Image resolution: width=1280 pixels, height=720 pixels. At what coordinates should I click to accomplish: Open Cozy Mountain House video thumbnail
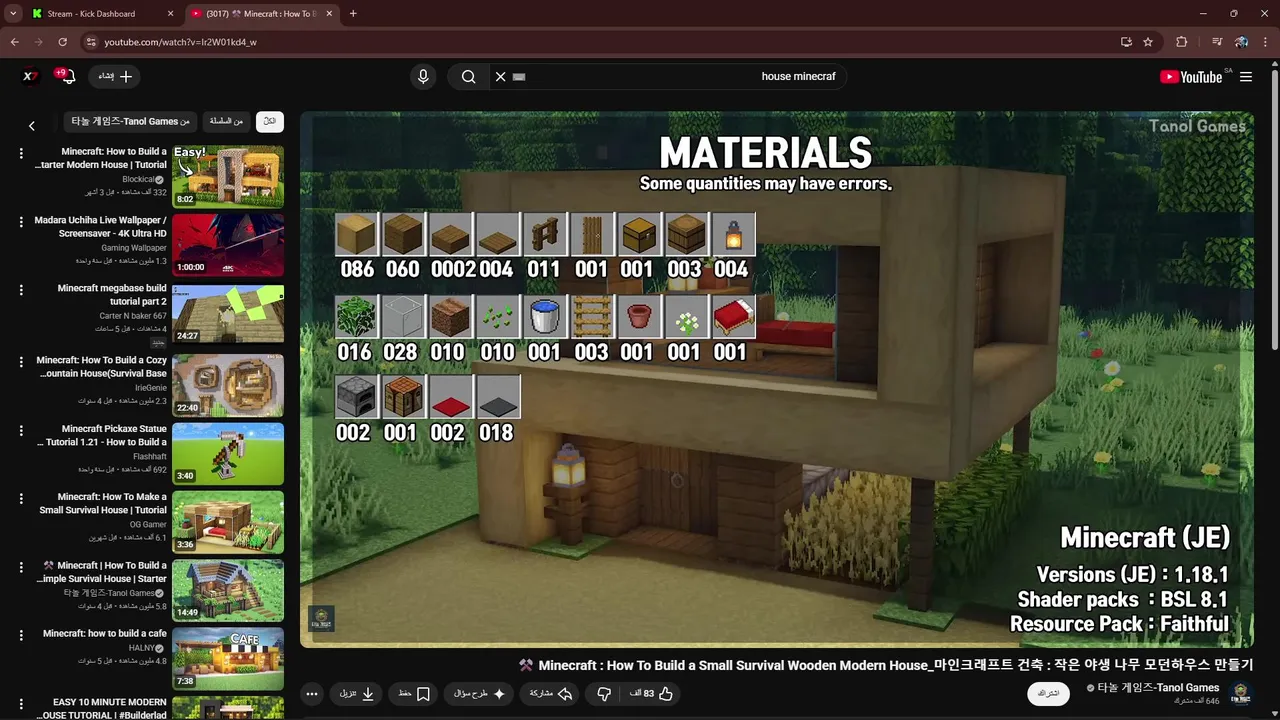pyautogui.click(x=228, y=385)
